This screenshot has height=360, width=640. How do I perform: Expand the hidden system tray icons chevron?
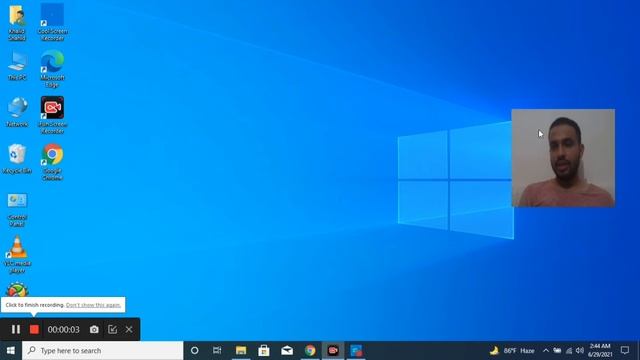pos(546,351)
